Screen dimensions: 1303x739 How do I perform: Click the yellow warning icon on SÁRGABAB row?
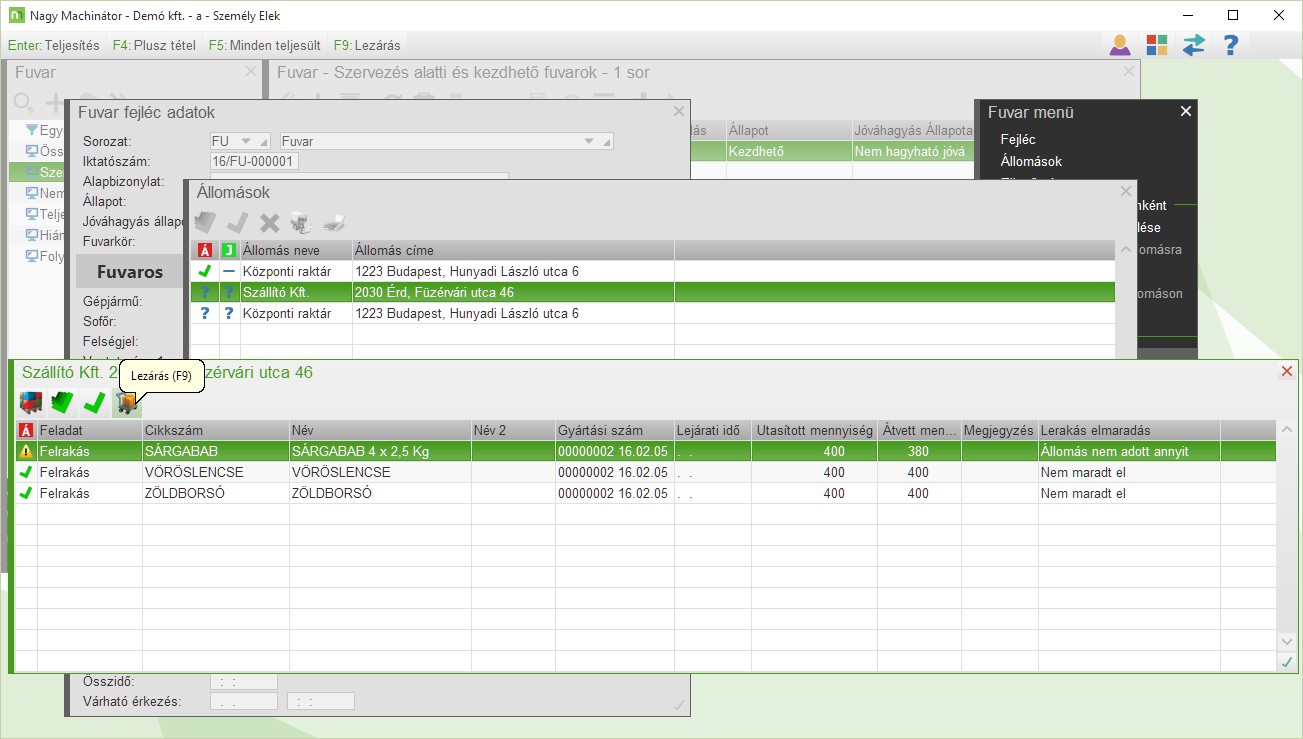[26, 452]
